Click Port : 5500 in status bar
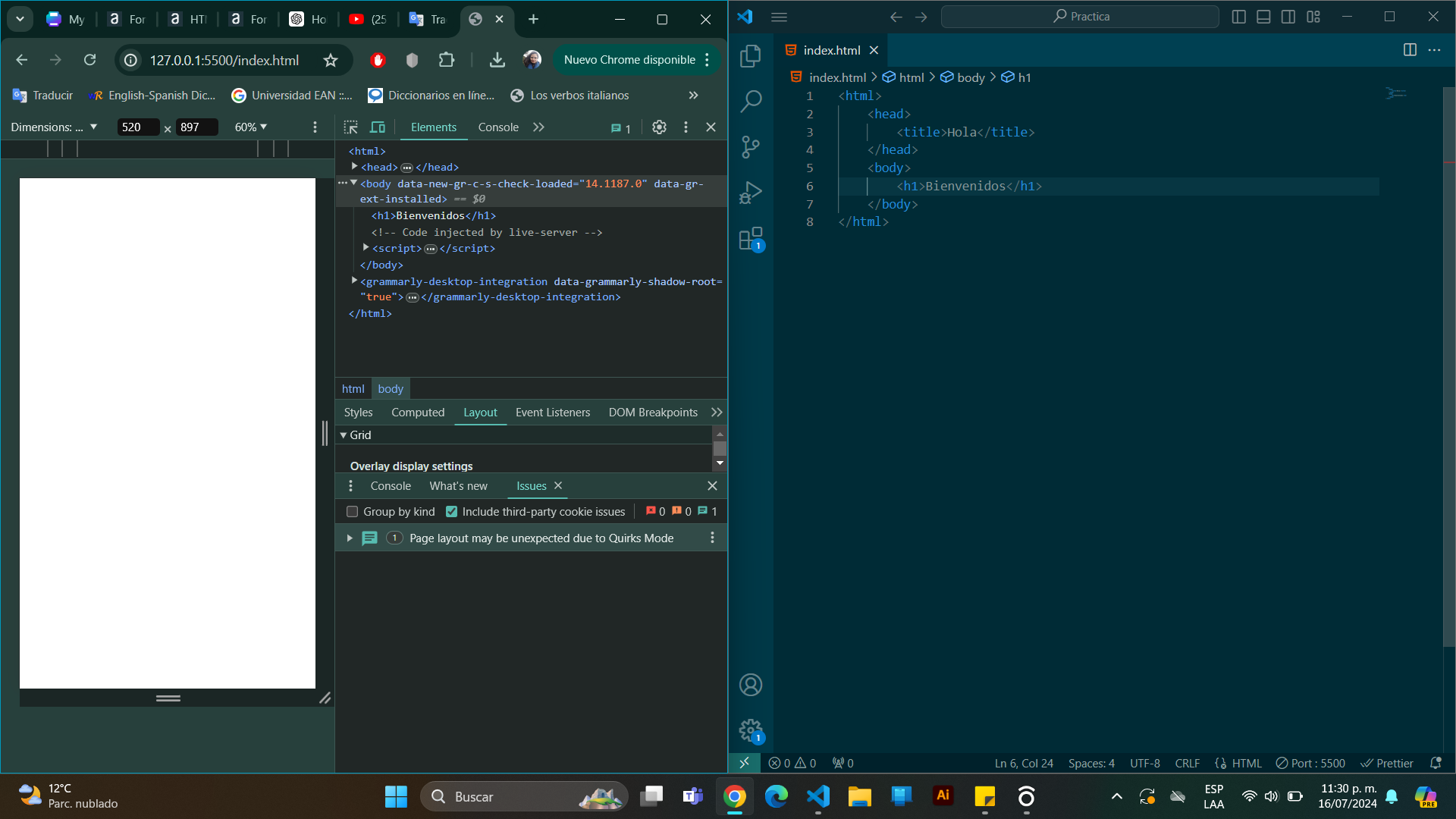Screen dimensions: 1456x819 click(1310, 764)
